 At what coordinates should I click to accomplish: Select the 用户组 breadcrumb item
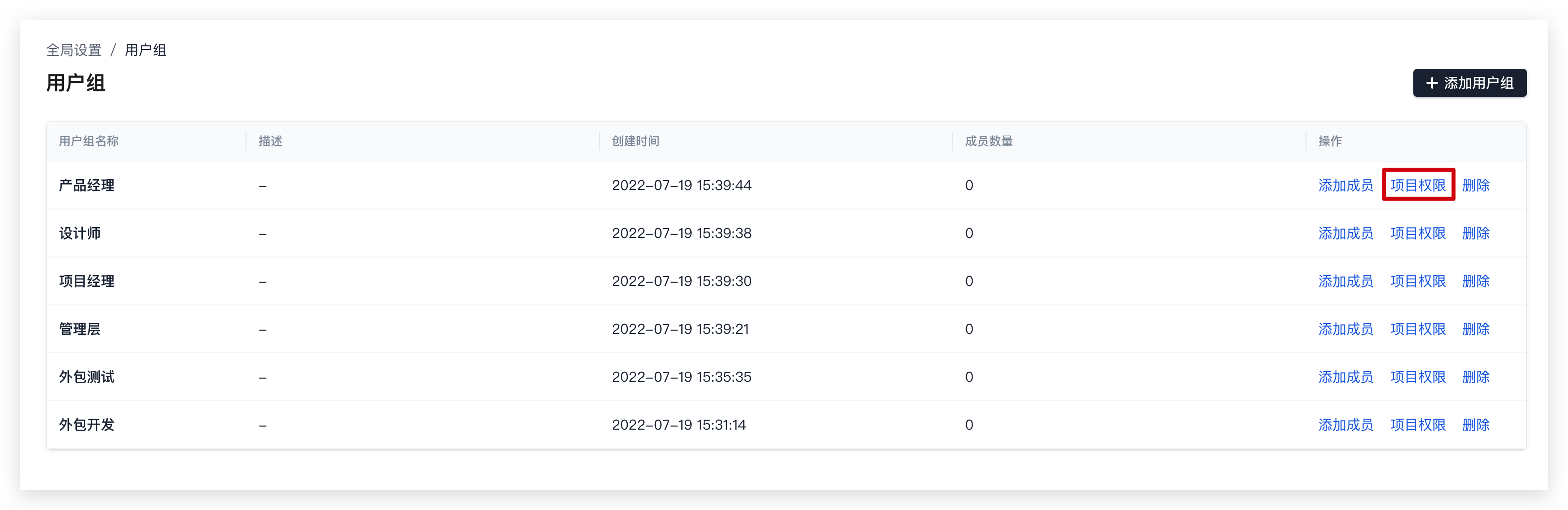(x=146, y=50)
